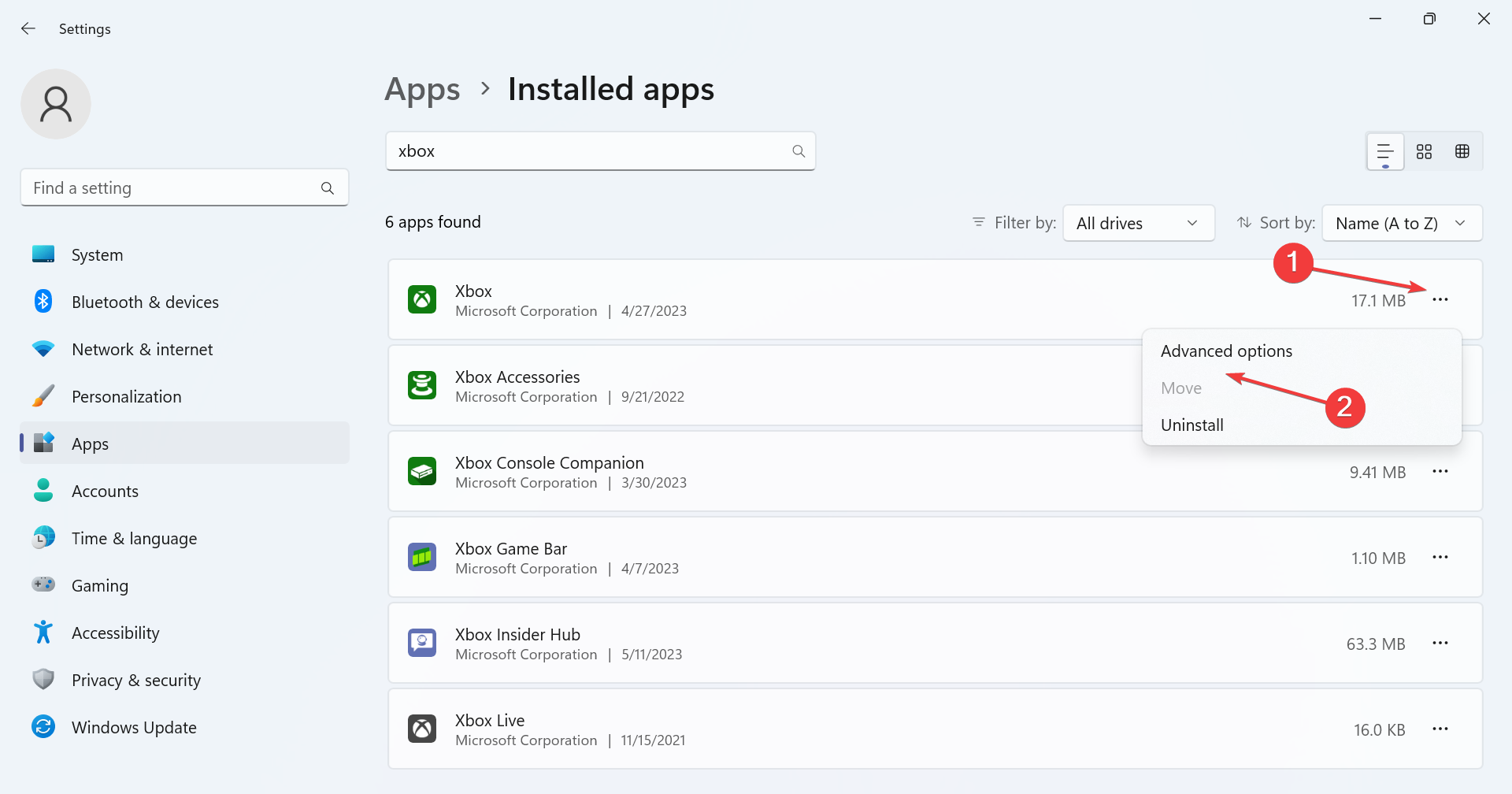Screen dimensions: 1512x794
Task: Open Accounts settings
Action: click(x=184, y=492)
